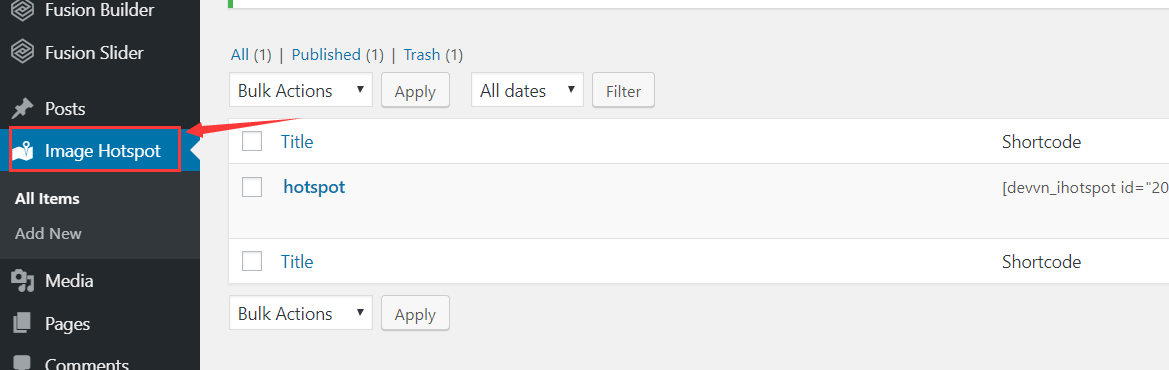The height and width of the screenshot is (370, 1169).
Task: Open the bottom Bulk Actions dropdown
Action: click(301, 313)
